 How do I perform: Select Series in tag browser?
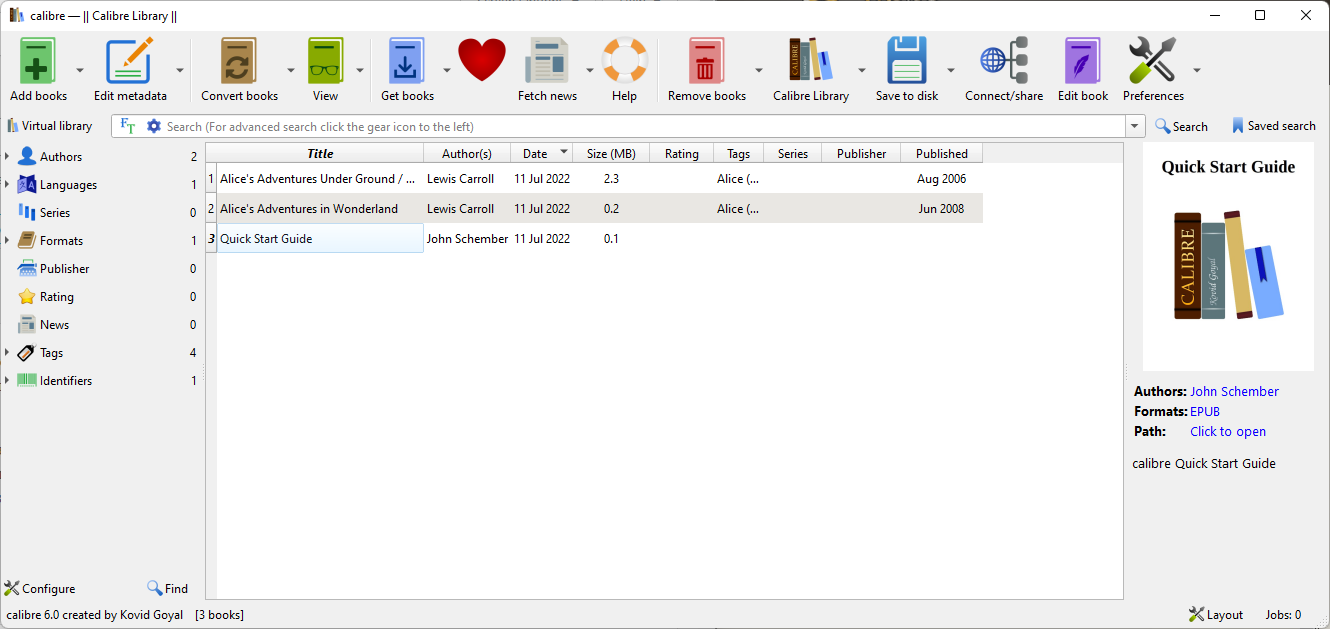tap(55, 213)
